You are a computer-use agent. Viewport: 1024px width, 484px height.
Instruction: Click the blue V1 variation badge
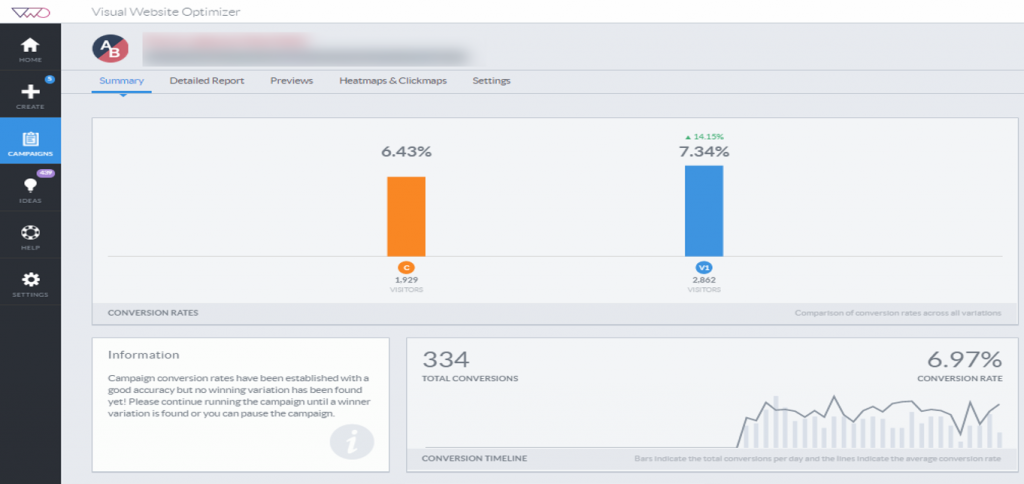(704, 268)
